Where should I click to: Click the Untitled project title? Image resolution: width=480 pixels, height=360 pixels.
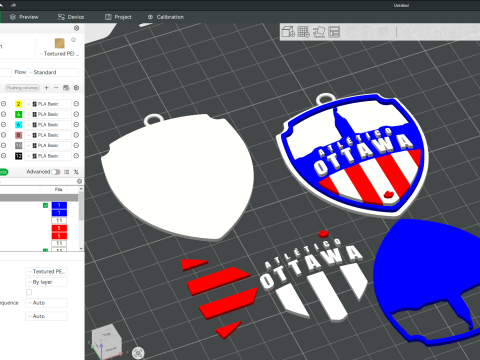pyautogui.click(x=401, y=5)
